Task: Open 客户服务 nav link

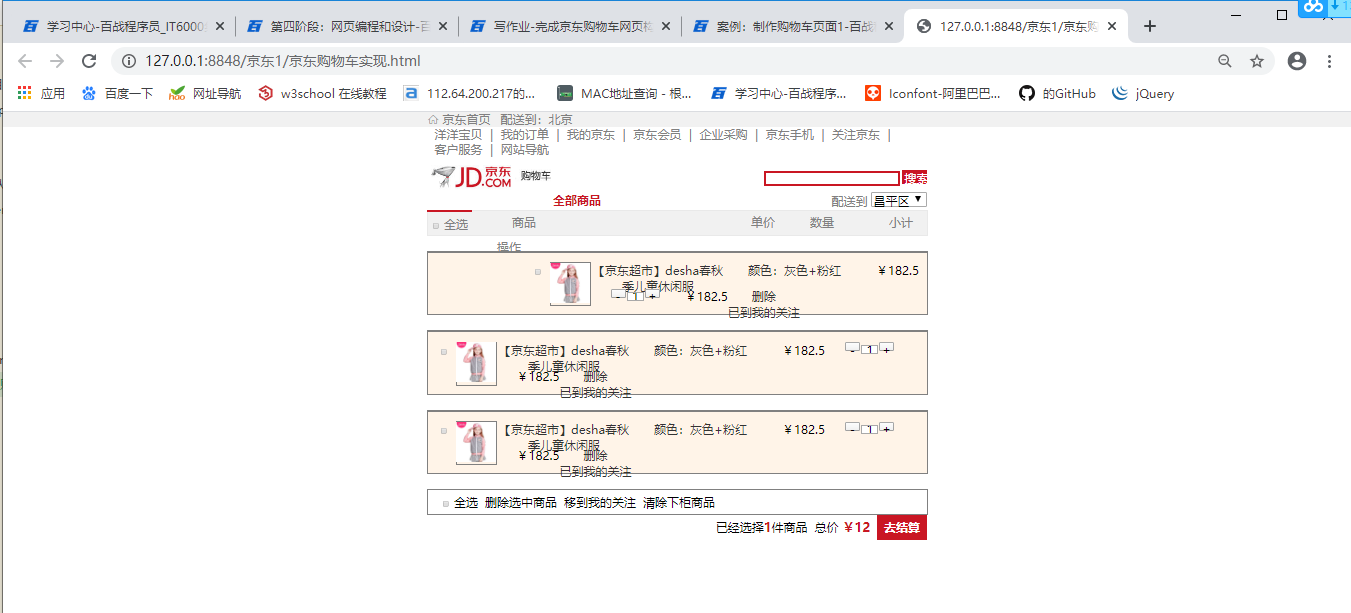Action: coord(458,149)
